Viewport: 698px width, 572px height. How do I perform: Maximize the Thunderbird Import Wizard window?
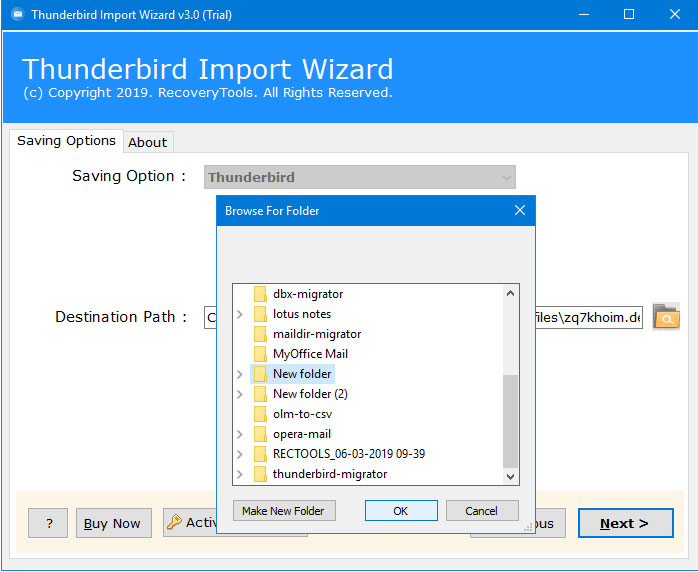pos(629,15)
